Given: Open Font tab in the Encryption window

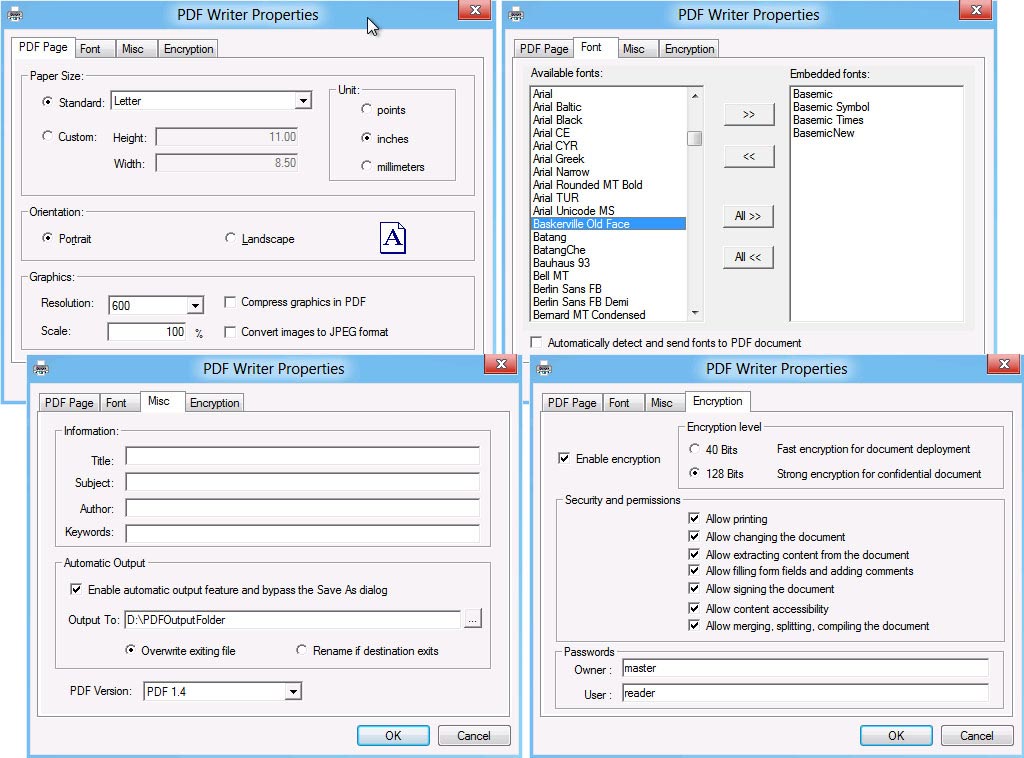Looking at the screenshot, I should click(x=618, y=403).
